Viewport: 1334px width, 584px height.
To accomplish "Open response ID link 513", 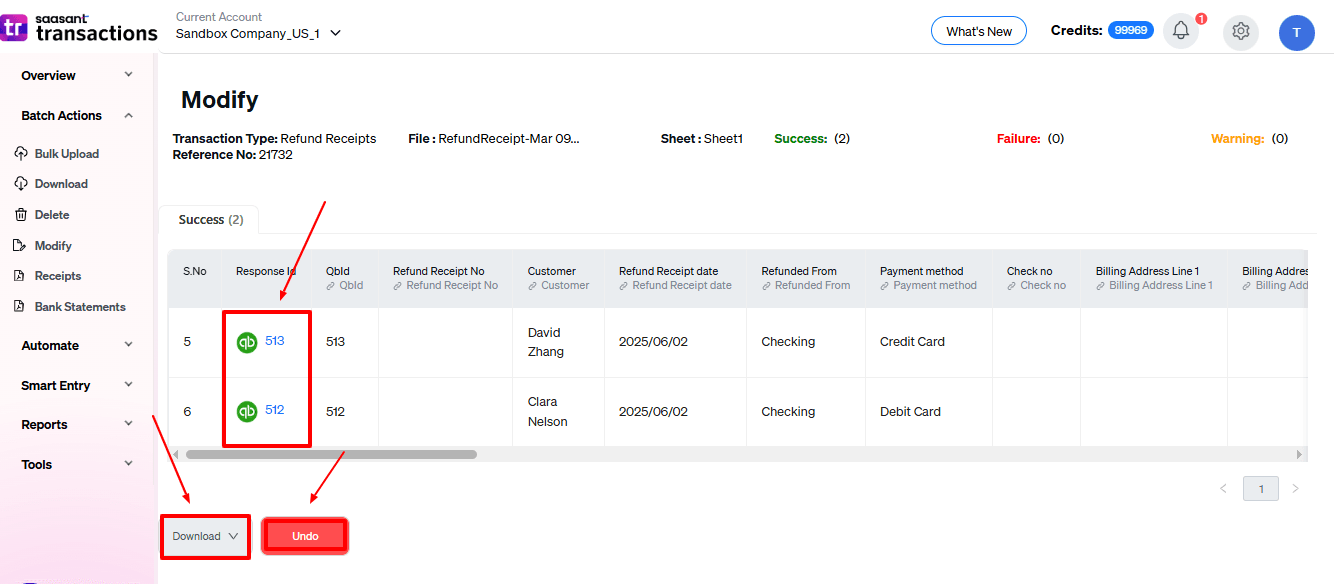I will [275, 341].
